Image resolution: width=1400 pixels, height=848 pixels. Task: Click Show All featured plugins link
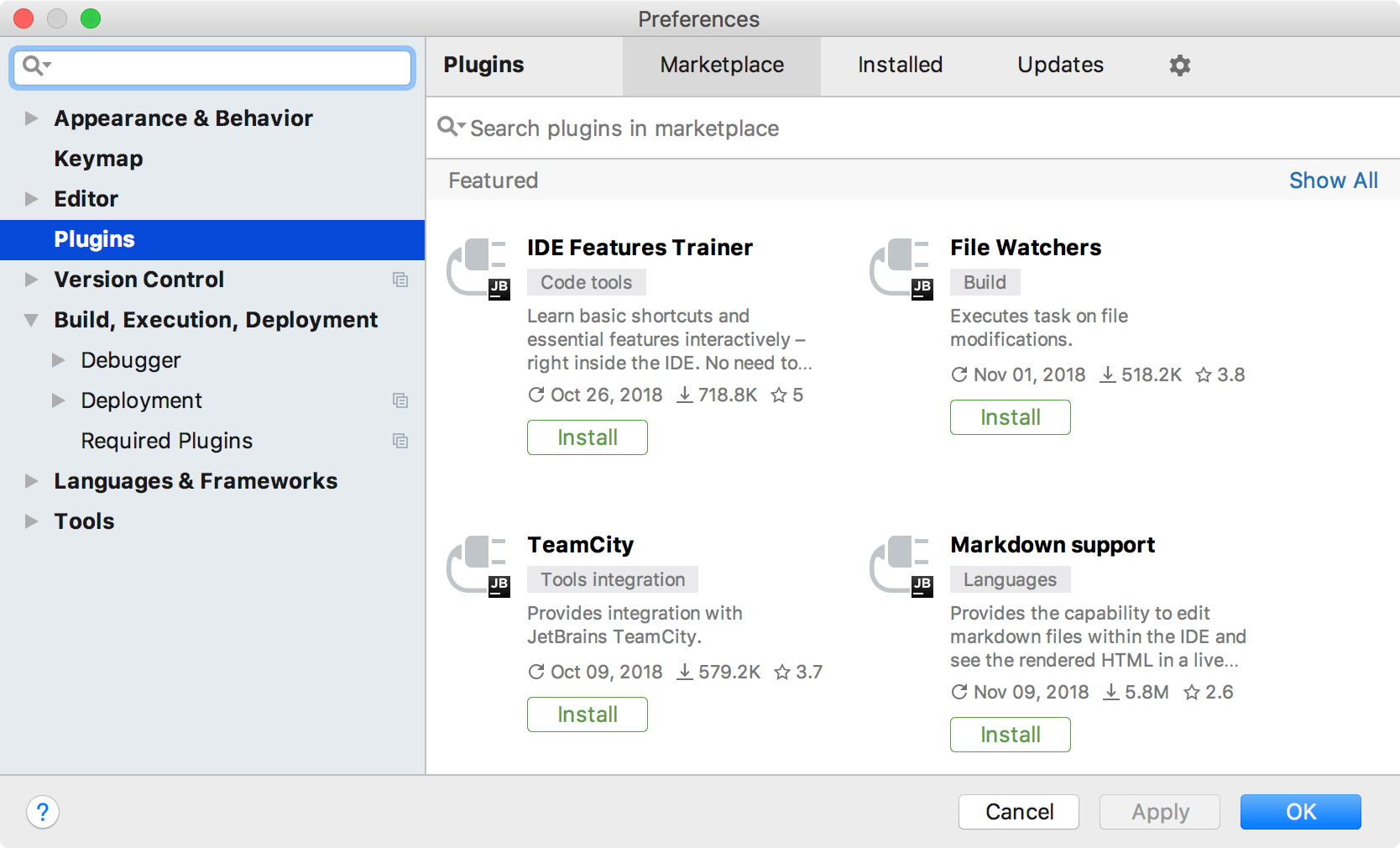pos(1333,181)
